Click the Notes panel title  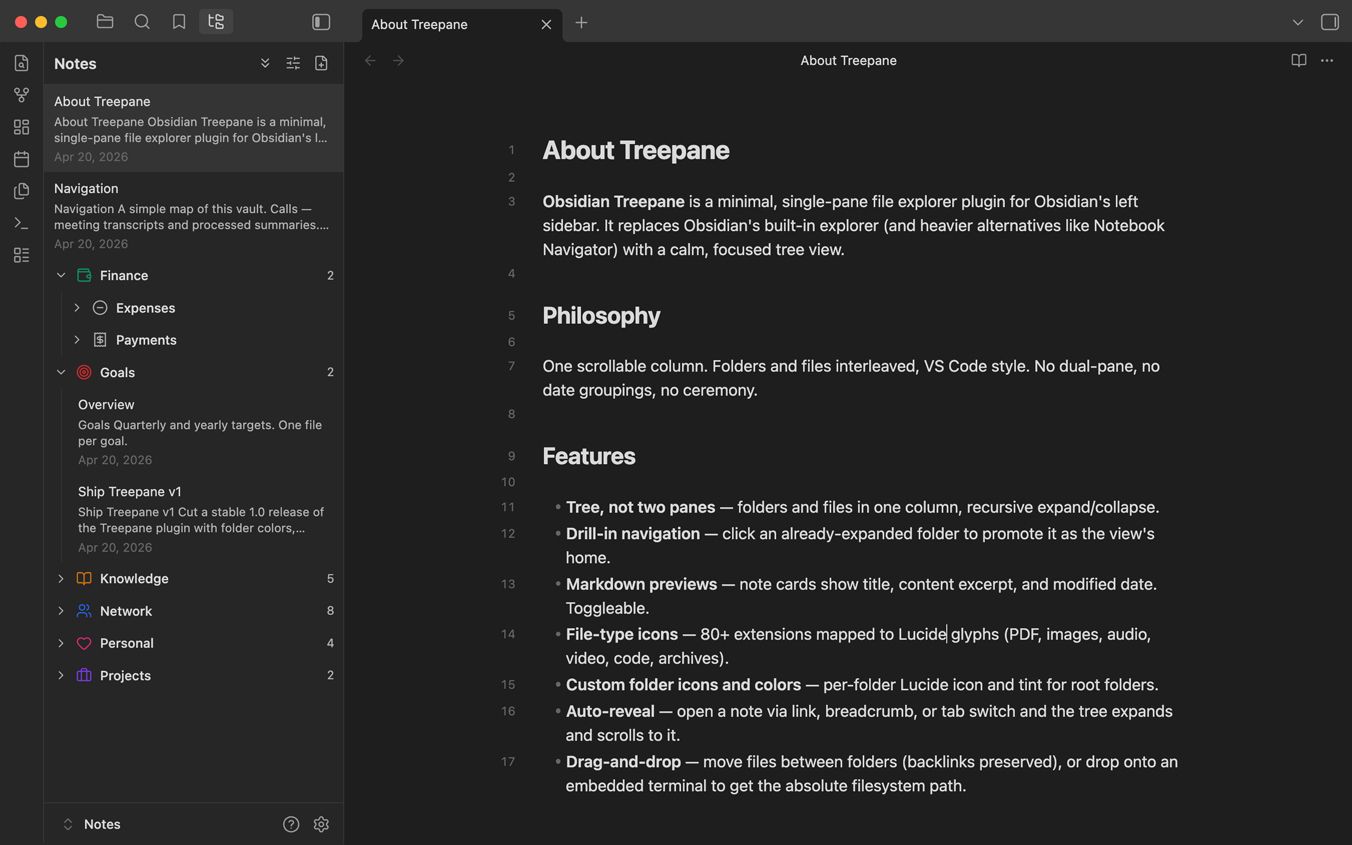tap(75, 64)
